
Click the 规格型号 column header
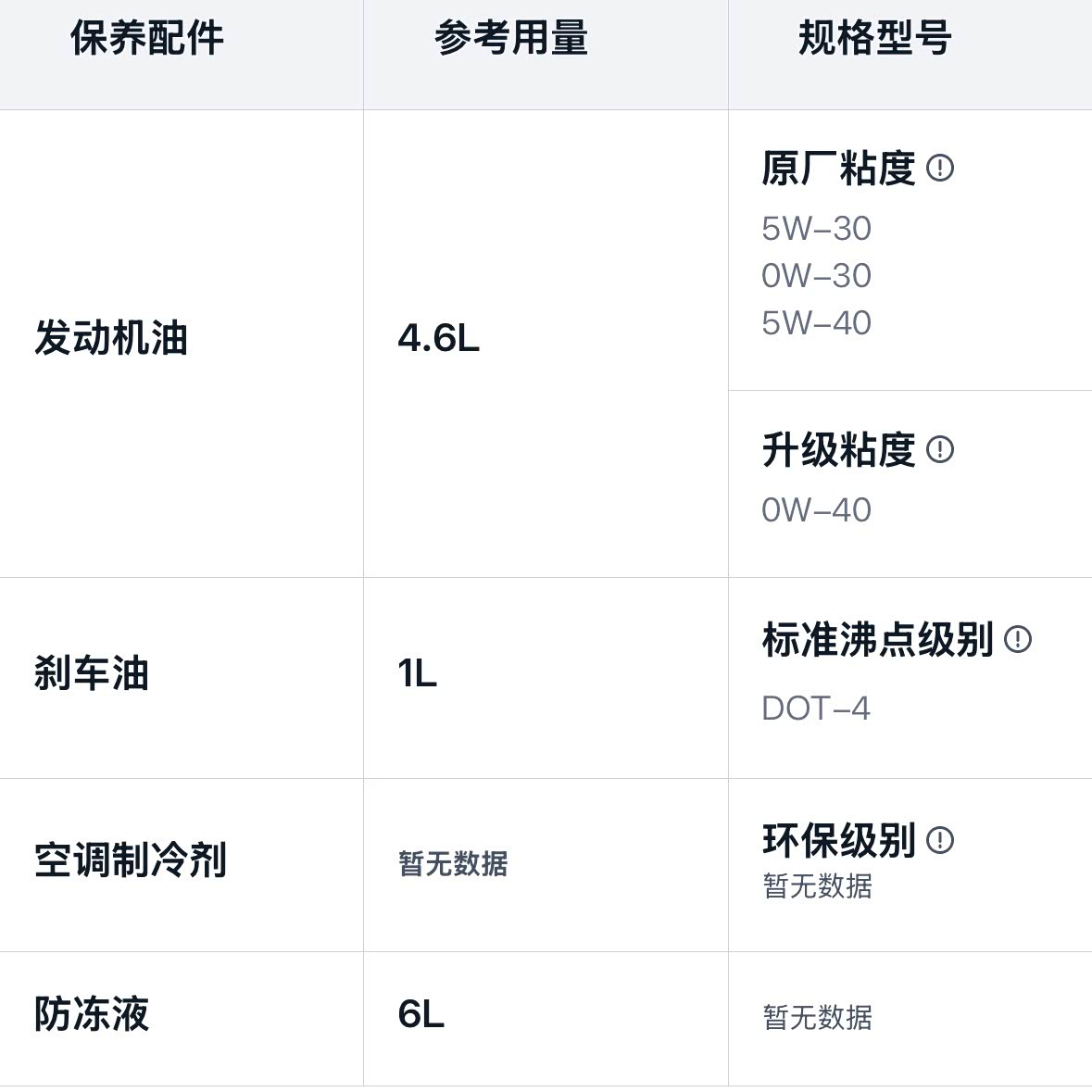coord(874,39)
